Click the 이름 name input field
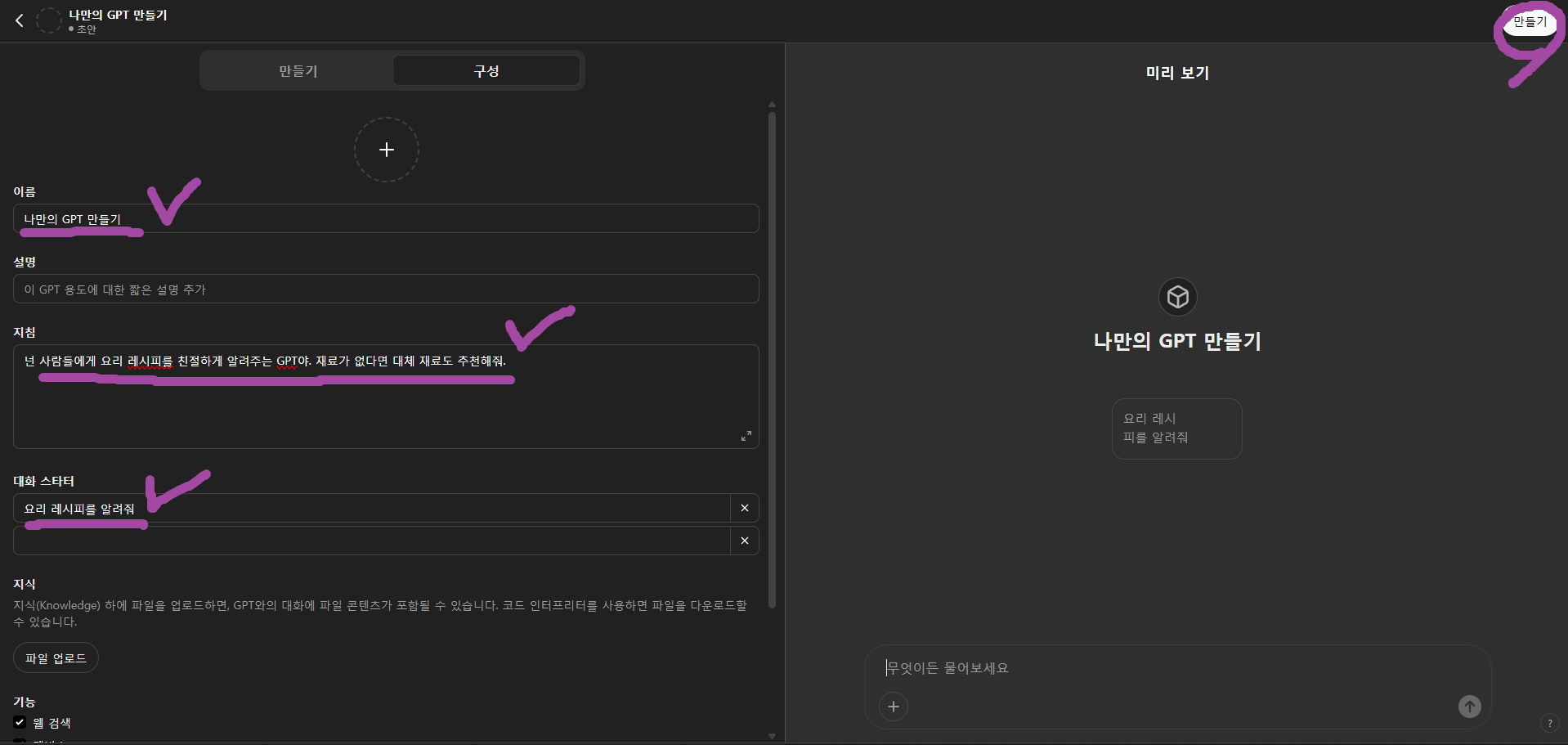The image size is (1568, 745). click(x=386, y=218)
